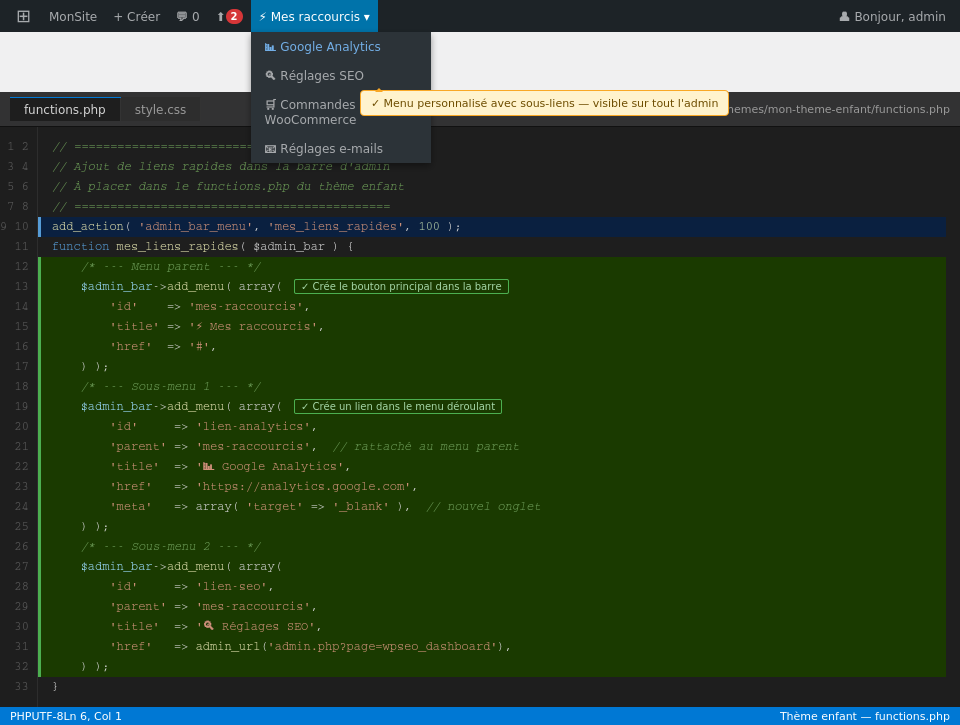This screenshot has height=725, width=960.
Task: Click Bonjour, admin account link
Action: [893, 17]
